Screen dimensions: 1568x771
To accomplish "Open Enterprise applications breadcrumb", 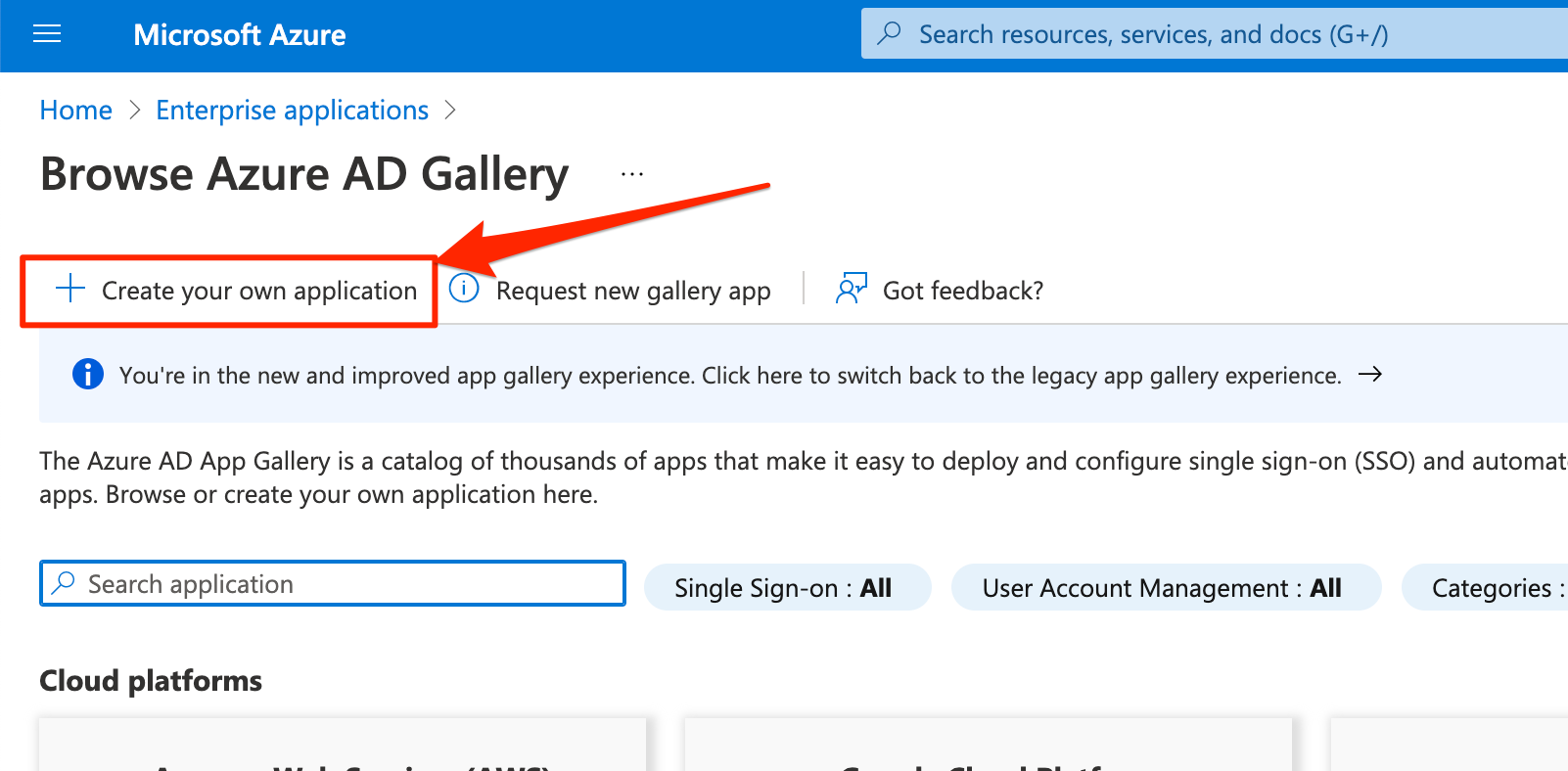I will click(x=292, y=111).
